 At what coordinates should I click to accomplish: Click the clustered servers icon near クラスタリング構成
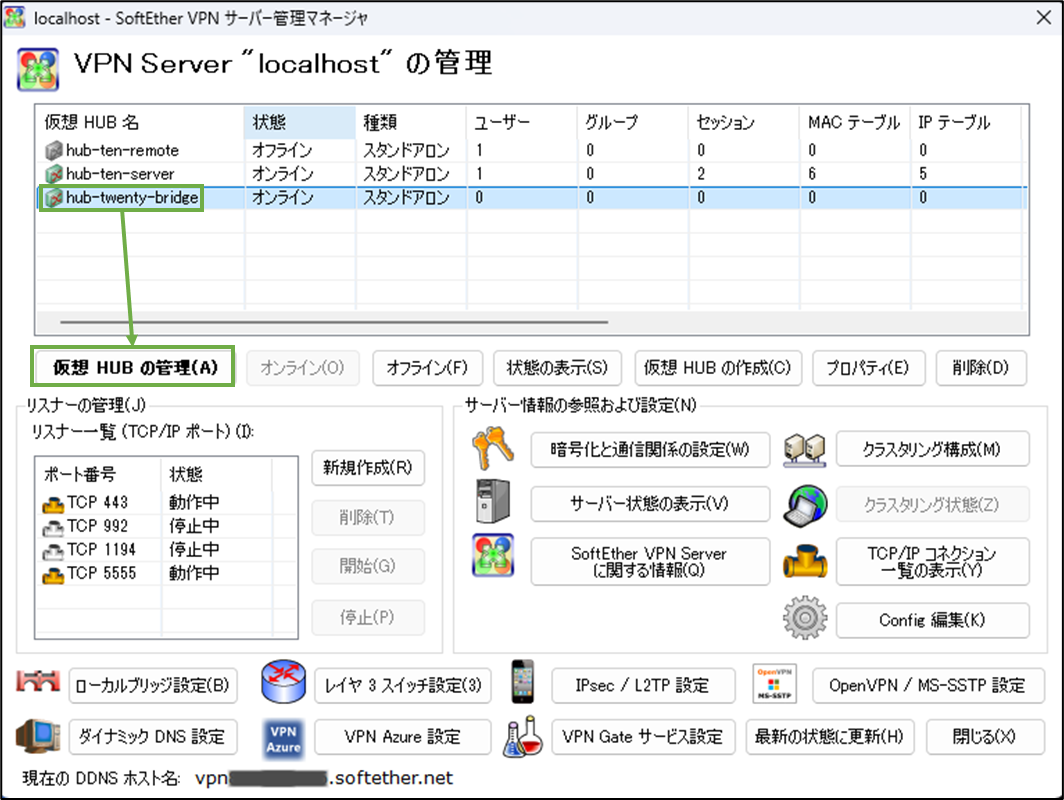click(x=806, y=450)
